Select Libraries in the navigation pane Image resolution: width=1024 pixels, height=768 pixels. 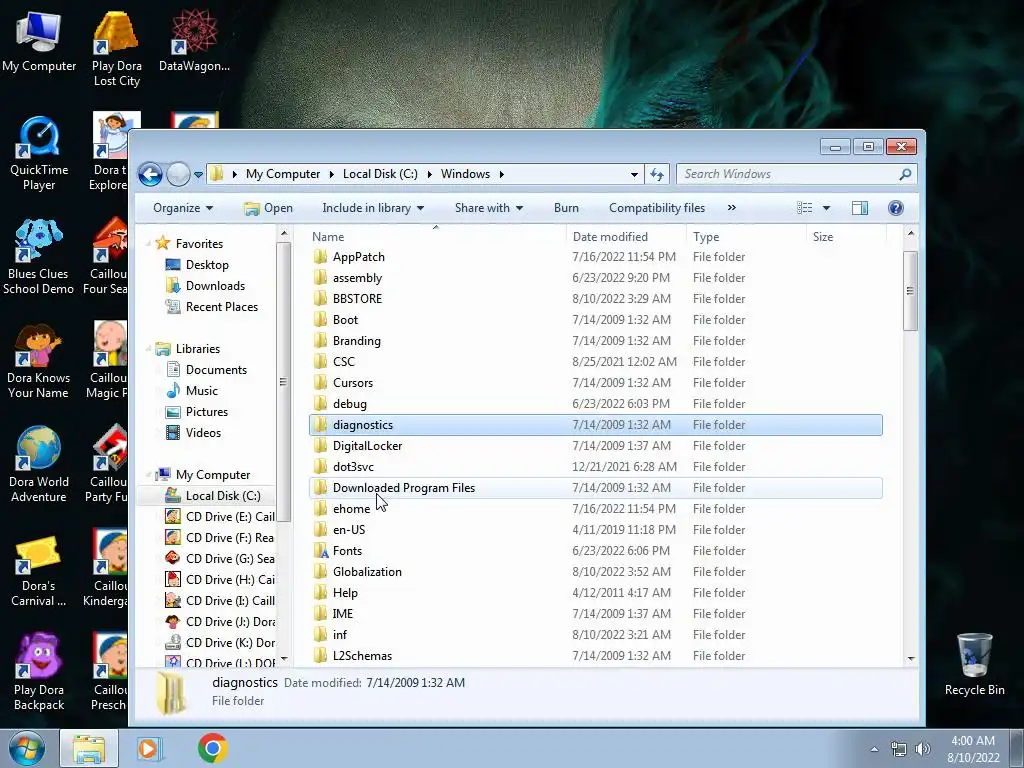click(x=197, y=349)
